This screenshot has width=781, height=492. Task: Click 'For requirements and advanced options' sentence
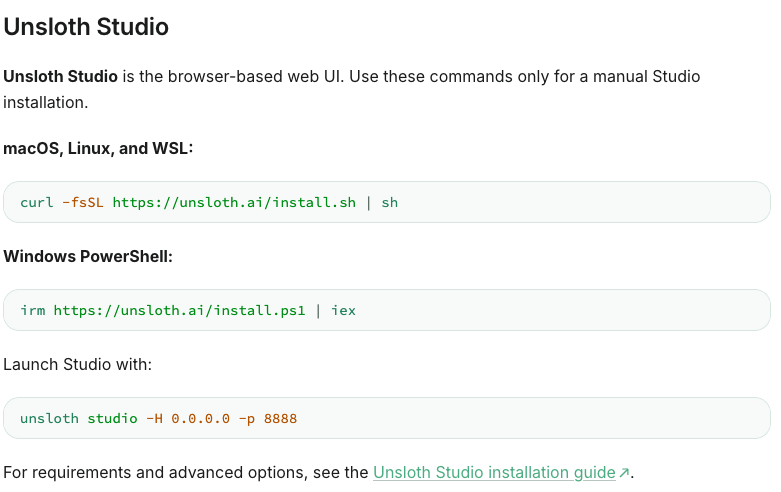[x=318, y=472]
